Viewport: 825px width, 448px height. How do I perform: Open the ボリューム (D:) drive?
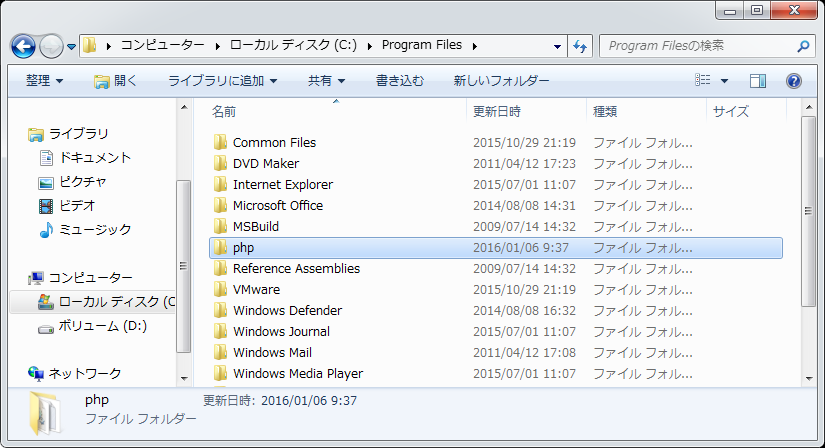click(x=102, y=326)
